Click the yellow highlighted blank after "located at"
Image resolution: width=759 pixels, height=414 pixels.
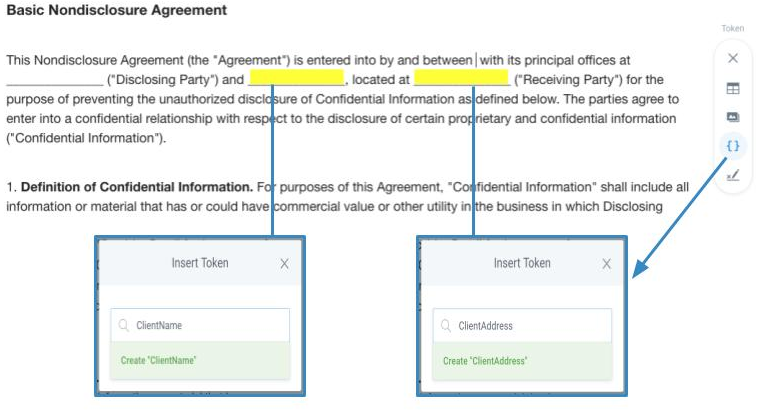pyautogui.click(x=461, y=77)
